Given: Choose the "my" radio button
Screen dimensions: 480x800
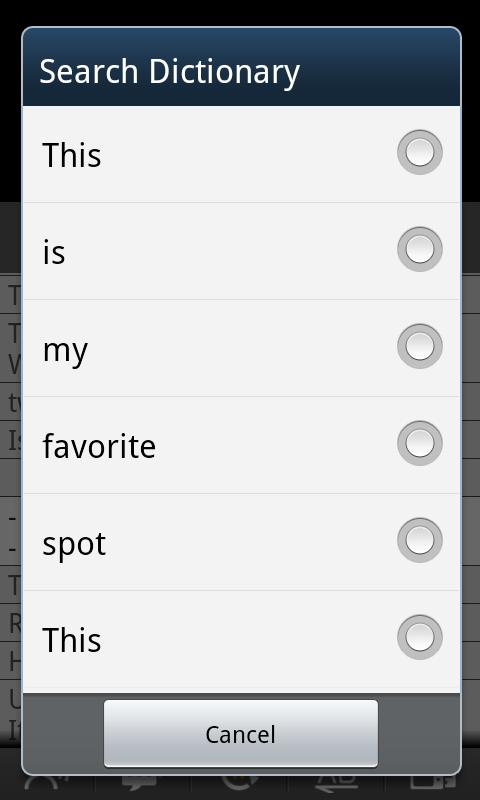Looking at the screenshot, I should (x=419, y=346).
